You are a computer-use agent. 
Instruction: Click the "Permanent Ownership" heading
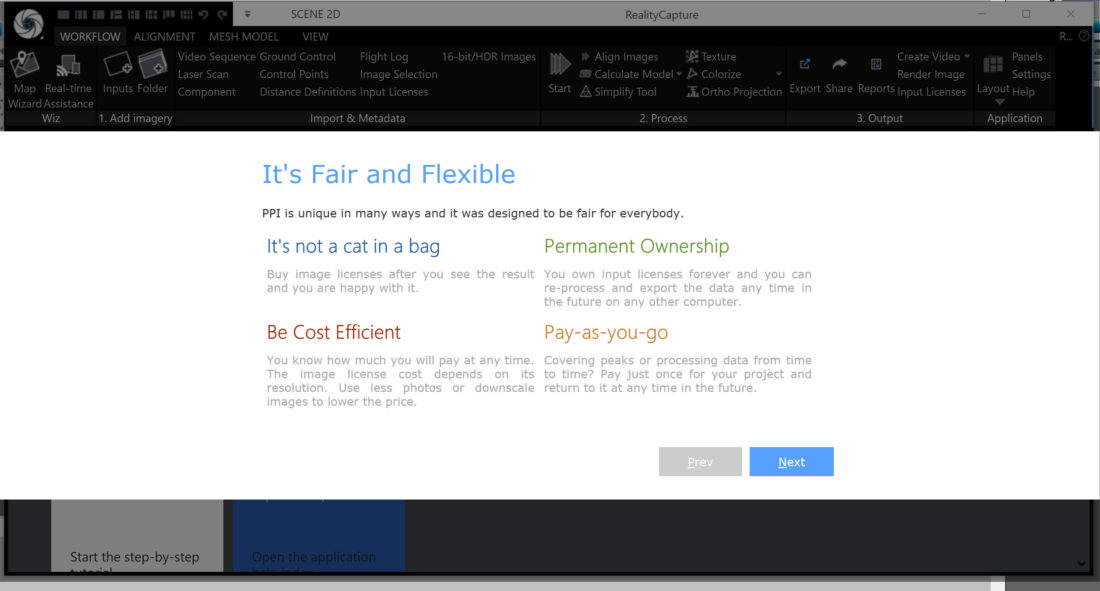coord(636,246)
